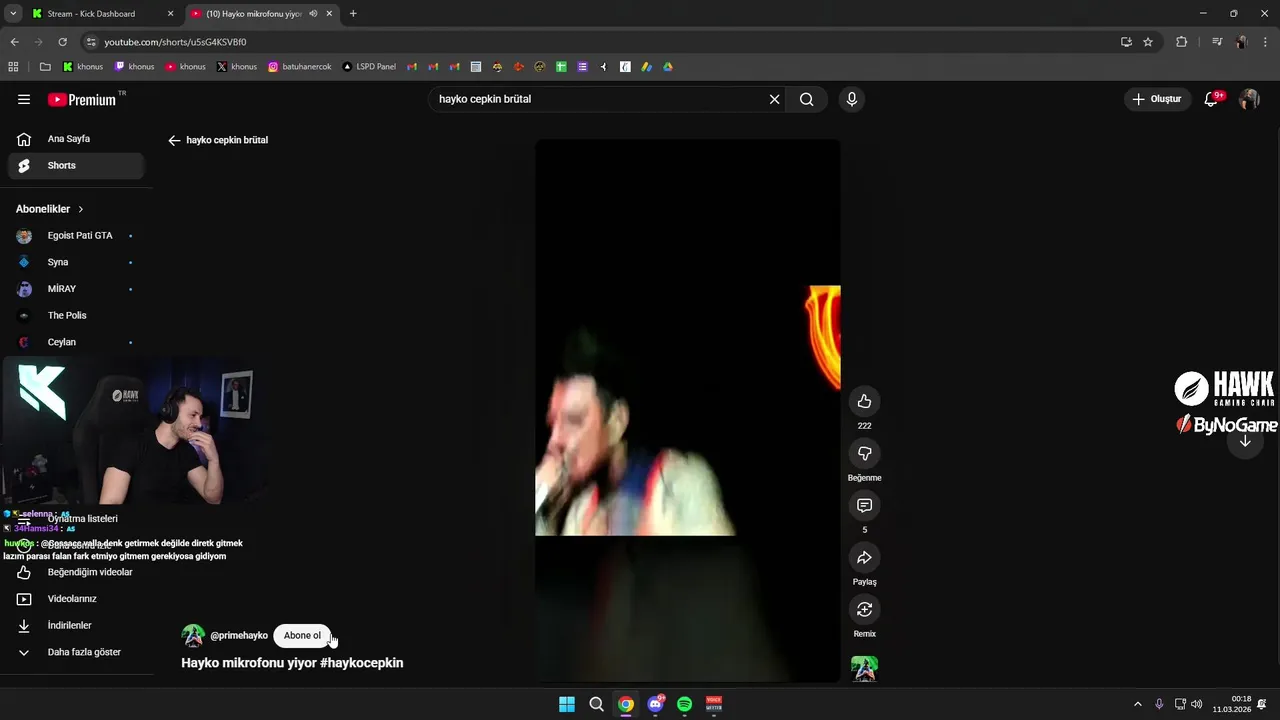Screen dimensions: 1280x720
Task: Go back using arrow beside hayko cepkin brütal
Action: (174, 141)
